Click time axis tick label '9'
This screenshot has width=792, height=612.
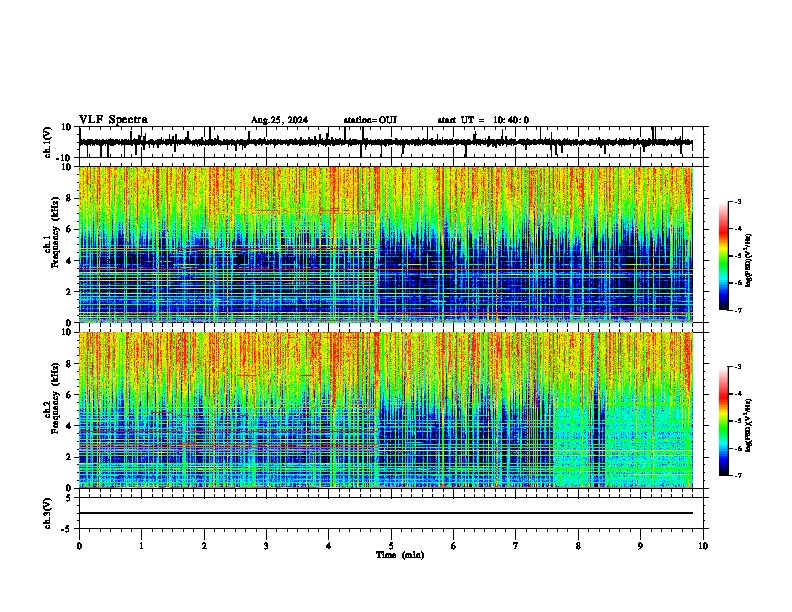640,546
